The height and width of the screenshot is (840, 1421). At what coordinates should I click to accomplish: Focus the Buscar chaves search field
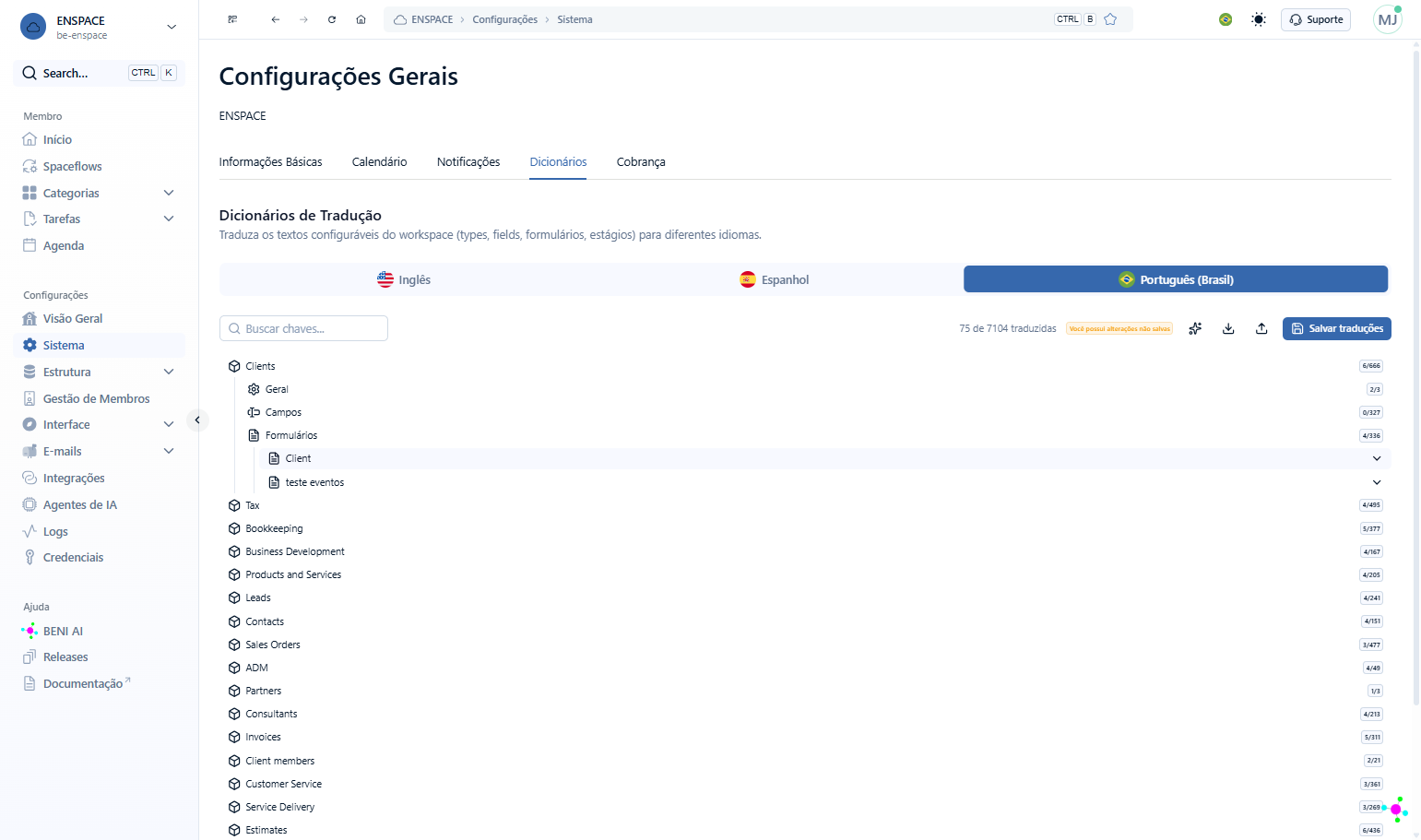(x=303, y=328)
